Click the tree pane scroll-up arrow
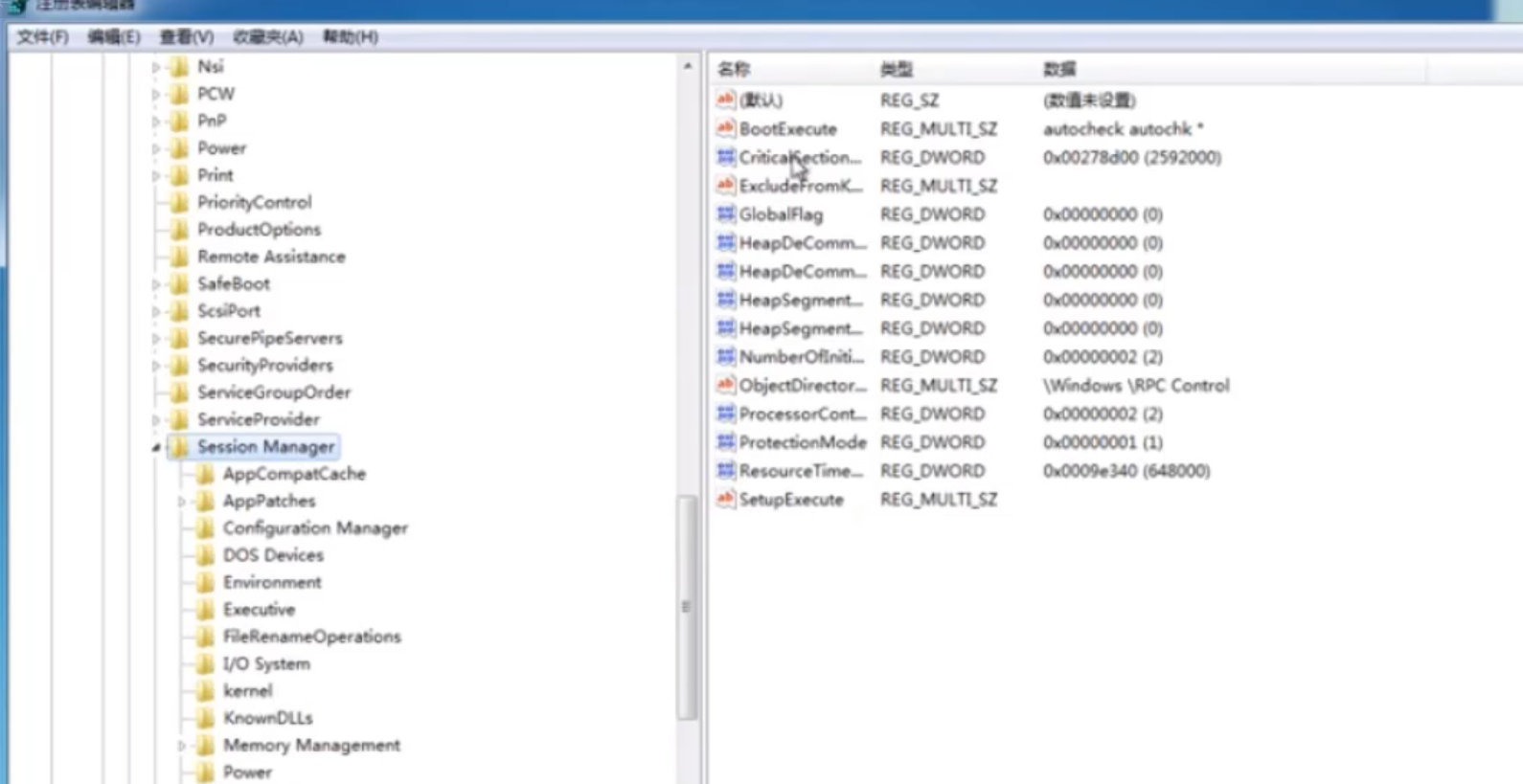 point(687,66)
